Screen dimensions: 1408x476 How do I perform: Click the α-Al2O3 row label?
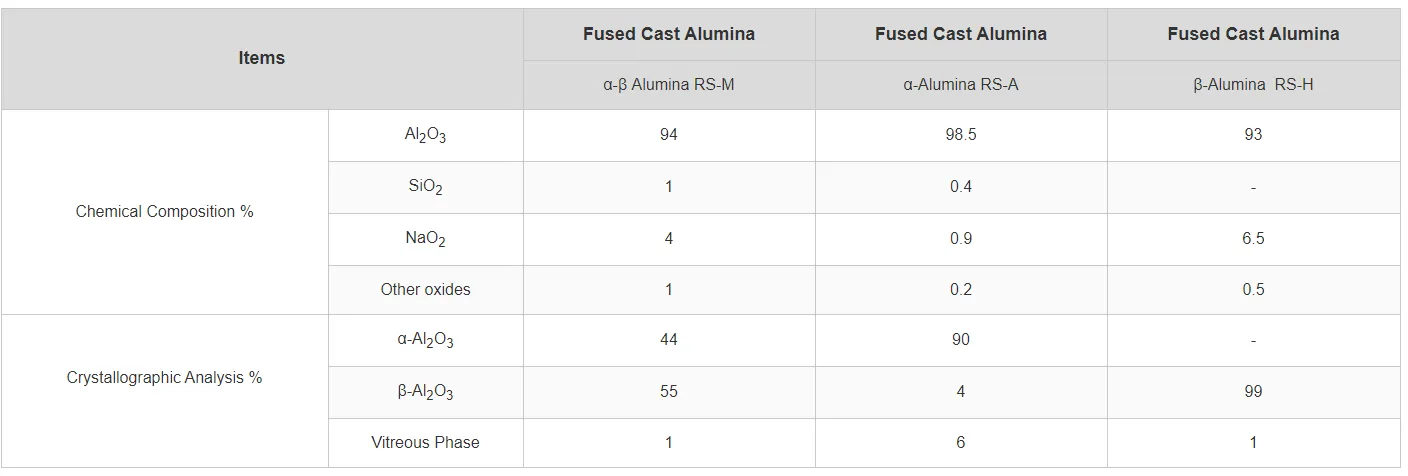click(x=426, y=341)
